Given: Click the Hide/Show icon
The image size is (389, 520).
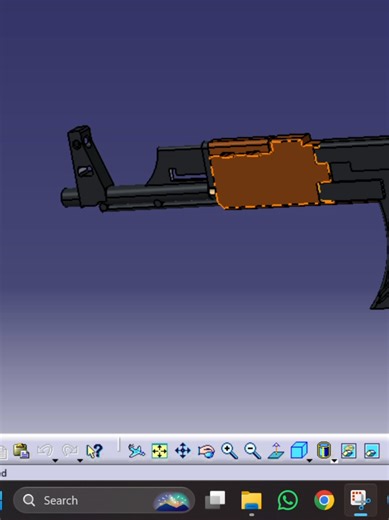Looking at the screenshot, I should pos(349,451).
